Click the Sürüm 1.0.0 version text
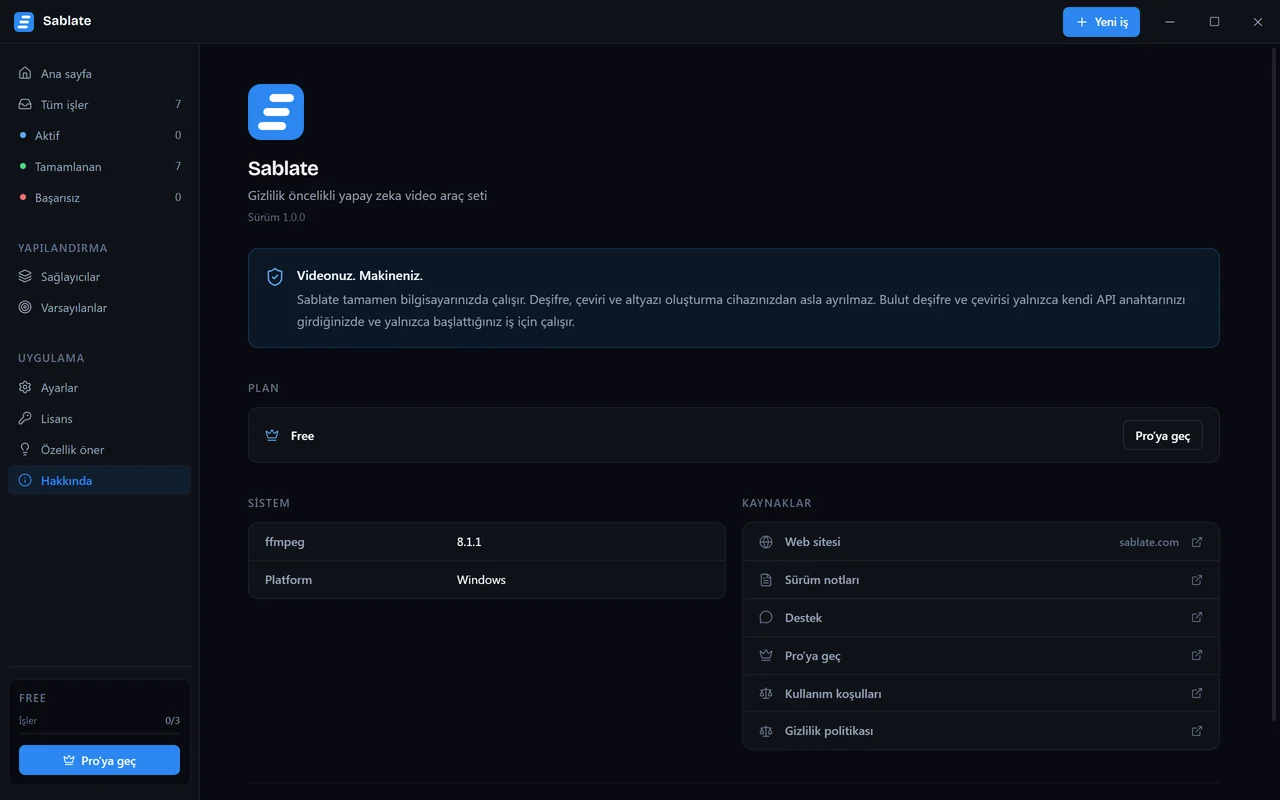The height and width of the screenshot is (800, 1280). point(277,217)
